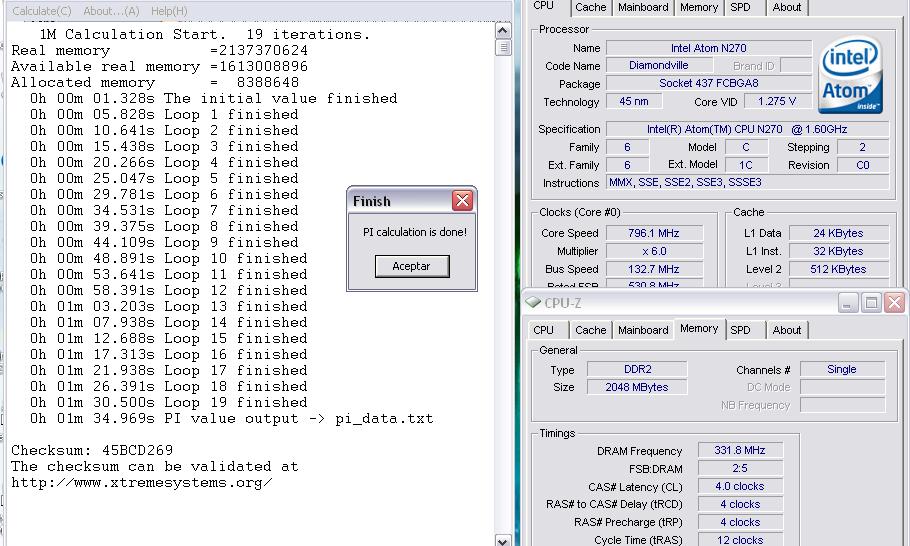Open the Calculate(C) menu in Super PI
The width and height of the screenshot is (910, 546).
point(42,11)
